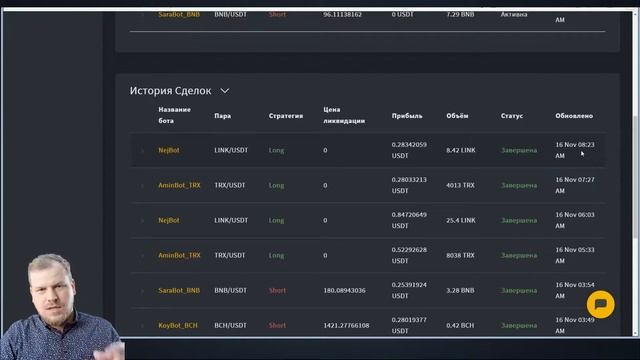The height and width of the screenshot is (360, 640).
Task: Expand AminBot_TRX row updated 07:27 AM
Action: pyautogui.click(x=142, y=186)
